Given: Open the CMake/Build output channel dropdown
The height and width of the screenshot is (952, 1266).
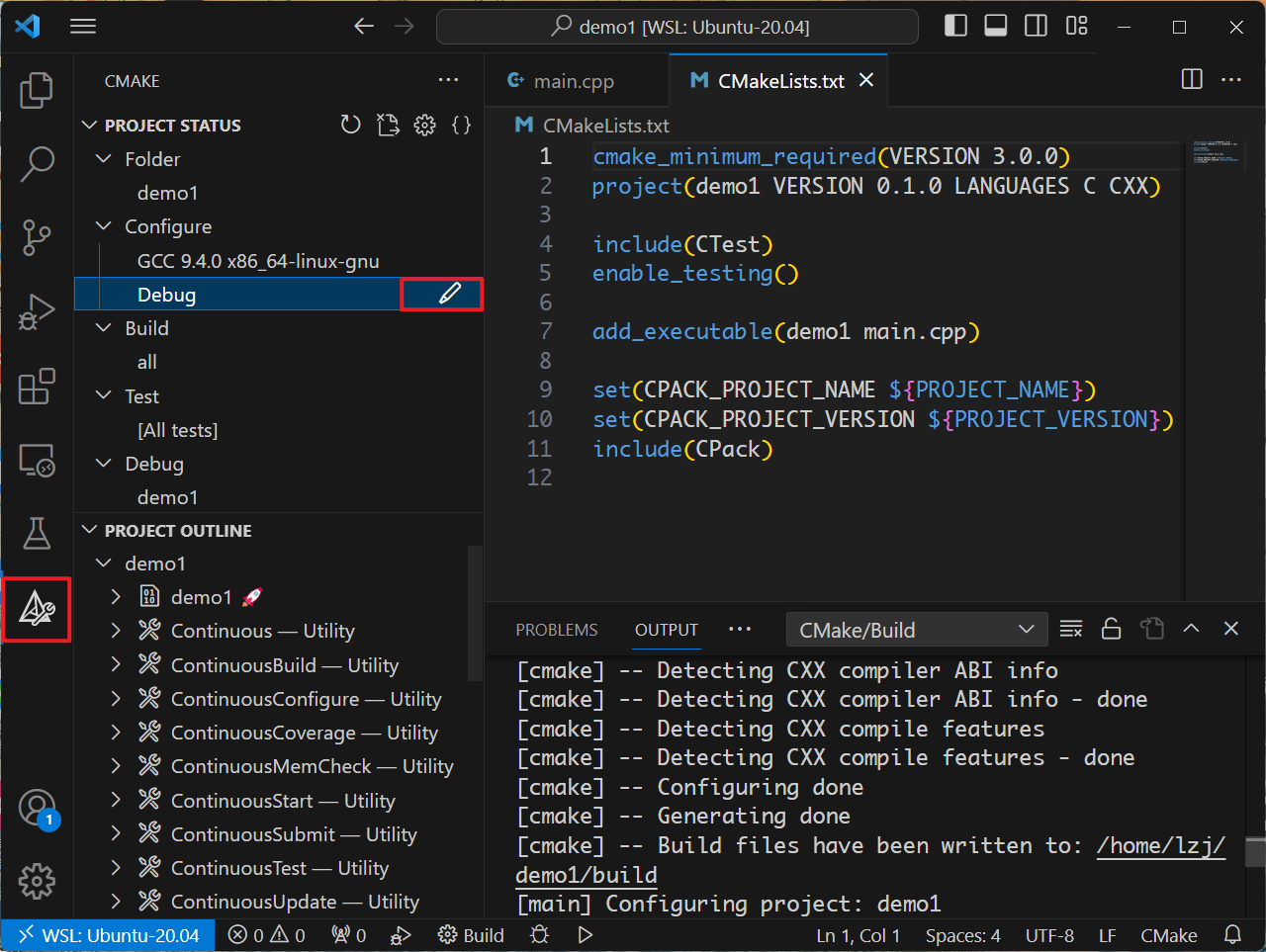Looking at the screenshot, I should coord(916,629).
